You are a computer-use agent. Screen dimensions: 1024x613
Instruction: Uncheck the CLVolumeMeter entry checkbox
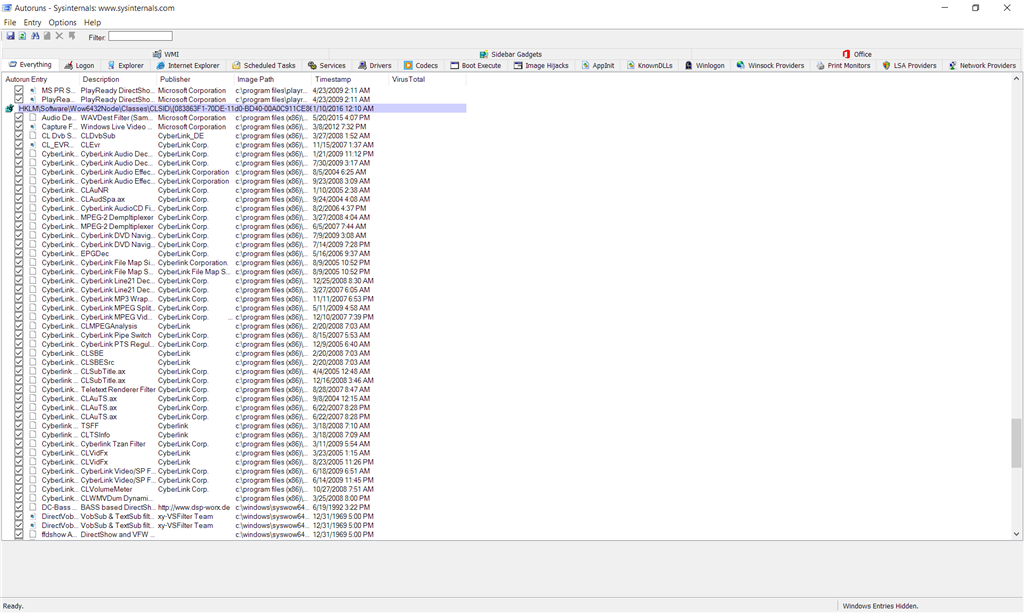[19, 489]
